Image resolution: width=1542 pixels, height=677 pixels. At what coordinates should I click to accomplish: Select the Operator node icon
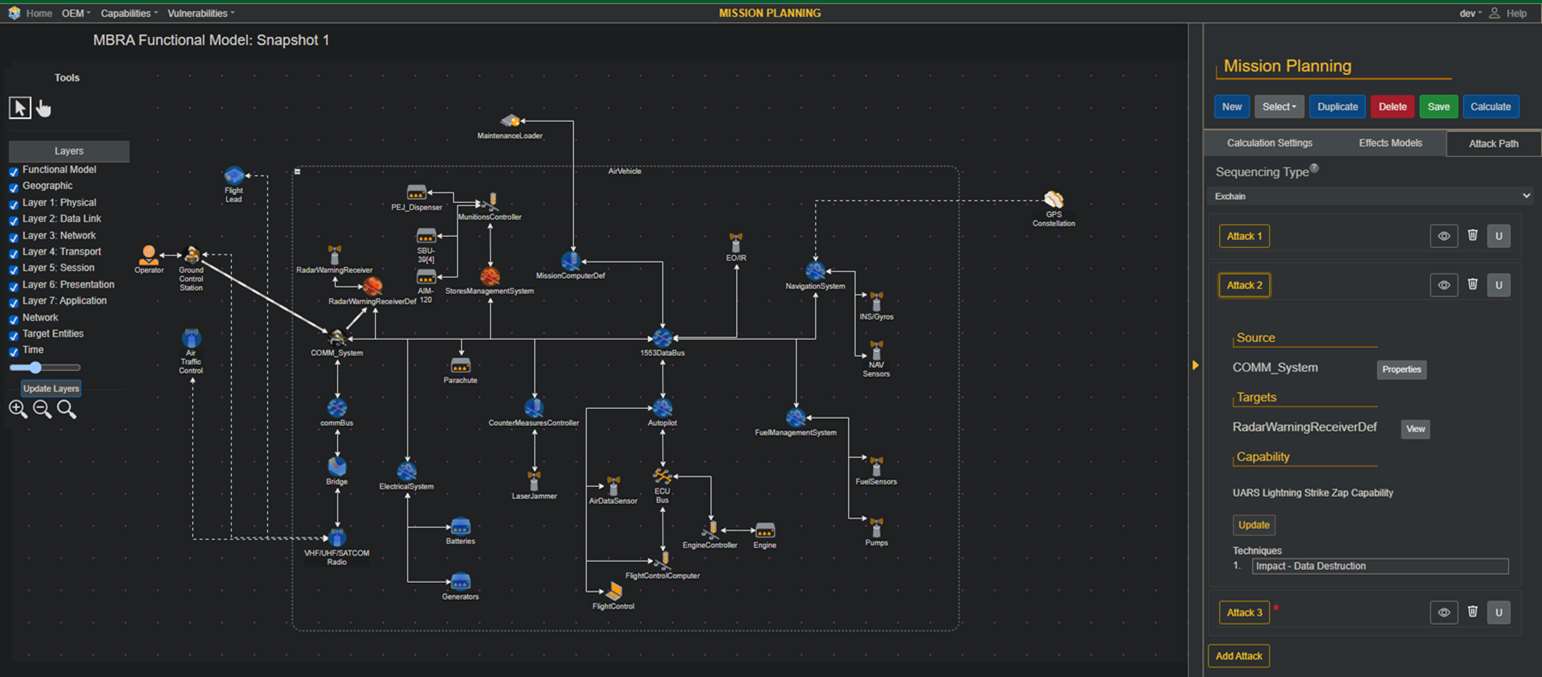(x=149, y=254)
